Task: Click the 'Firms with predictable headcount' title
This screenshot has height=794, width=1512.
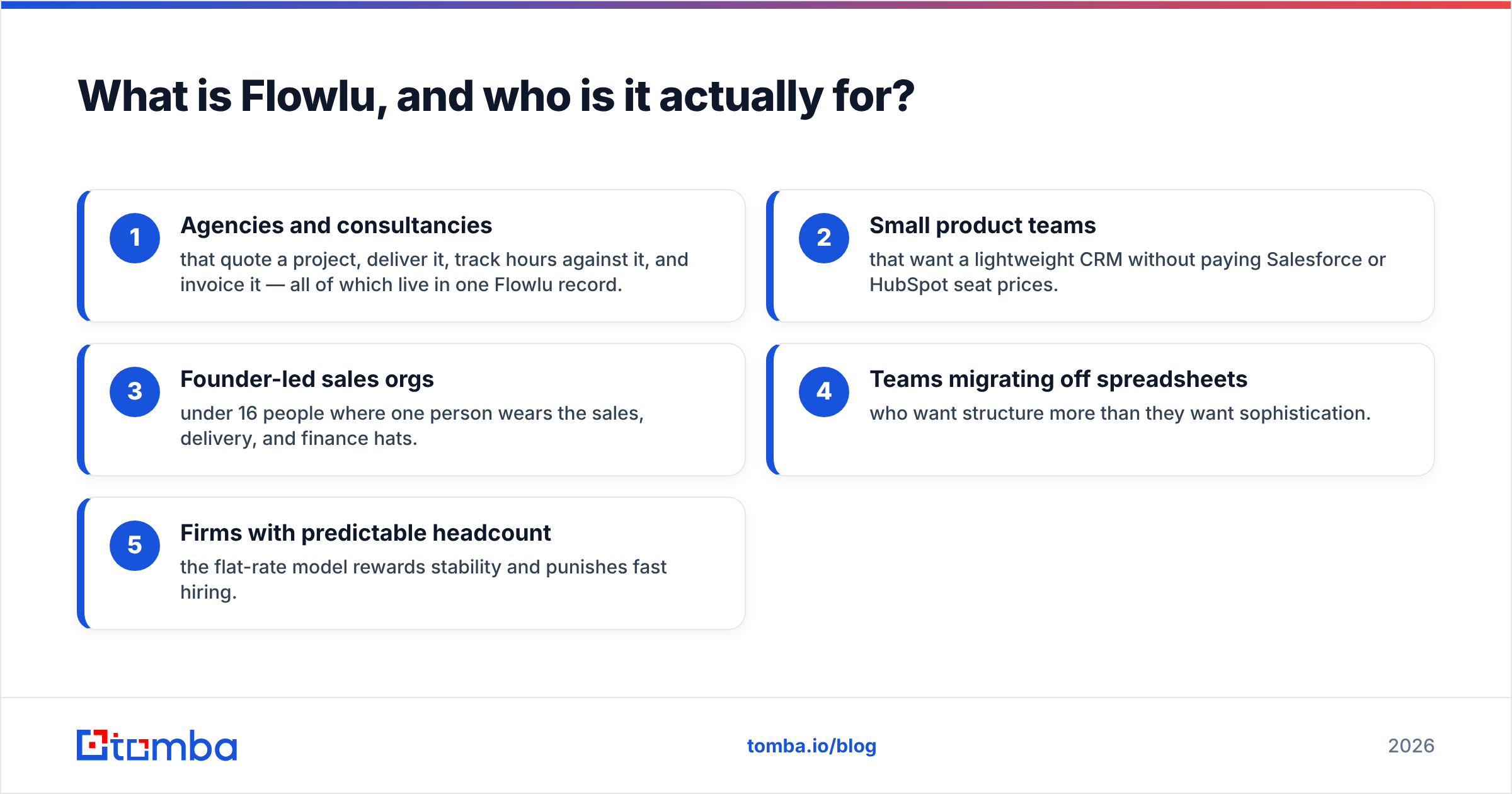Action: tap(365, 533)
